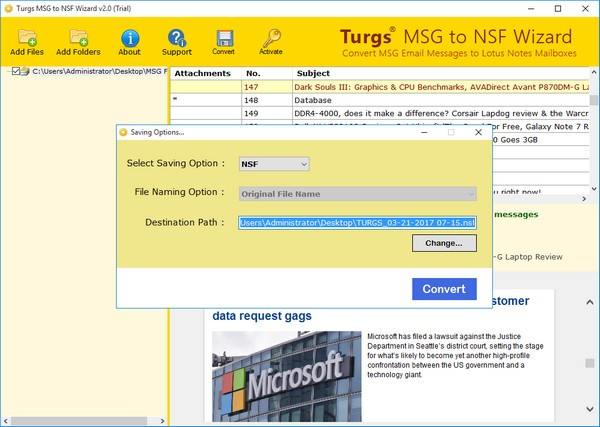Click the Destination Path text field
Viewport: 600px width, 427px height.
tap(357, 223)
